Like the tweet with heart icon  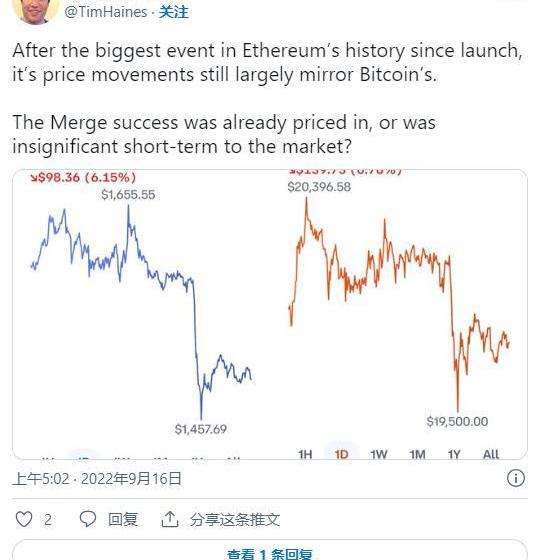coord(24,519)
